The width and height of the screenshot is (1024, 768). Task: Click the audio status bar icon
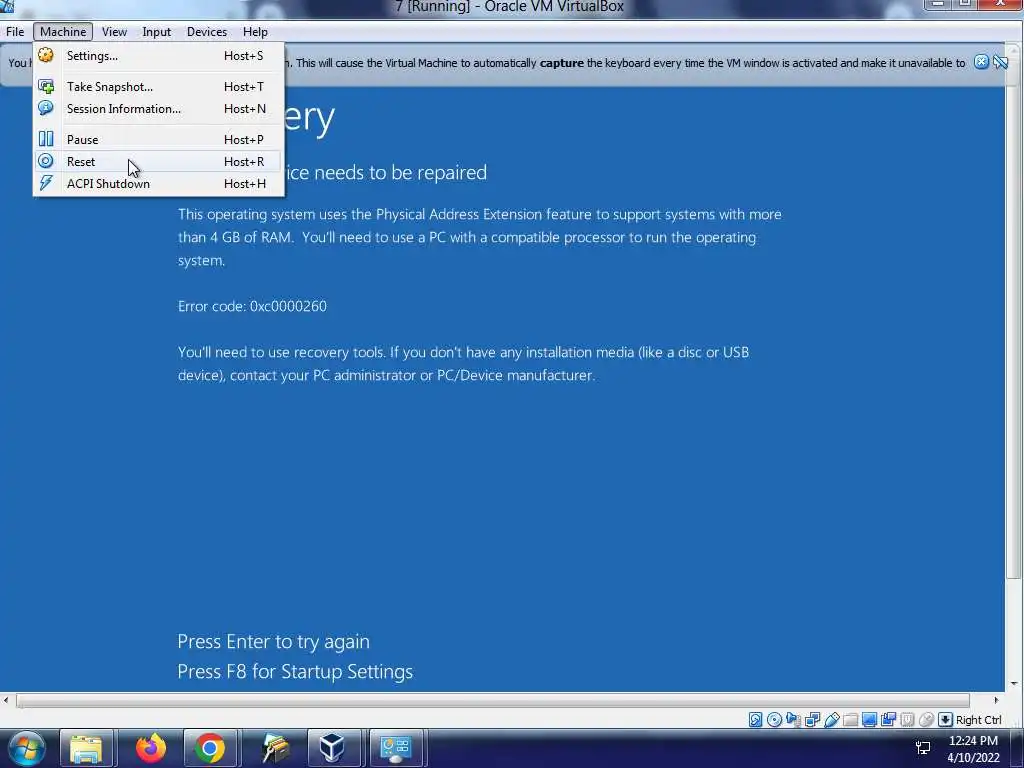[x=793, y=720]
